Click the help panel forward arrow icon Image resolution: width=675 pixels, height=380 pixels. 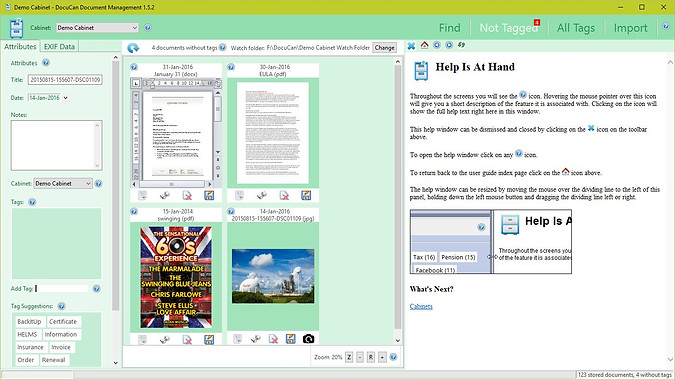[x=449, y=45]
